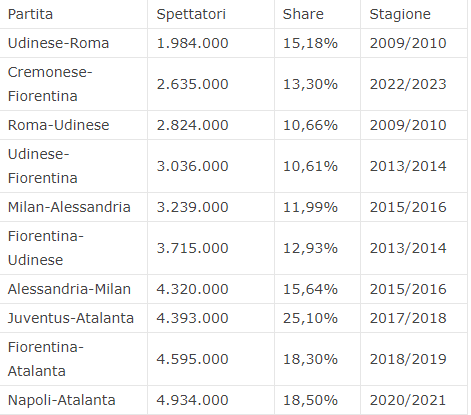The height and width of the screenshot is (415, 471).
Task: Click the 1.984.000 spectators value
Action: click(192, 43)
